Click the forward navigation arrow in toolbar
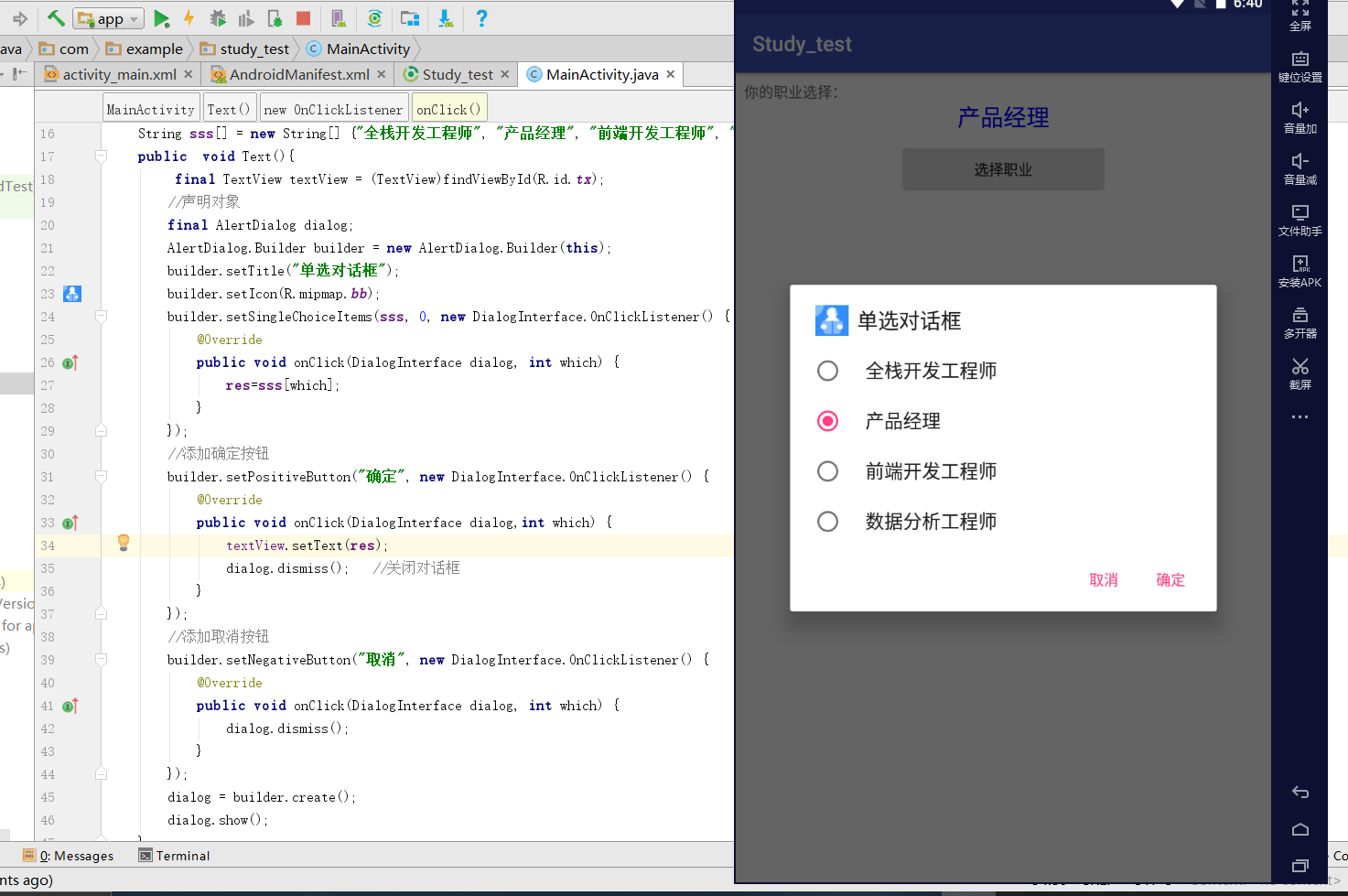The width and height of the screenshot is (1348, 896). coord(19,18)
